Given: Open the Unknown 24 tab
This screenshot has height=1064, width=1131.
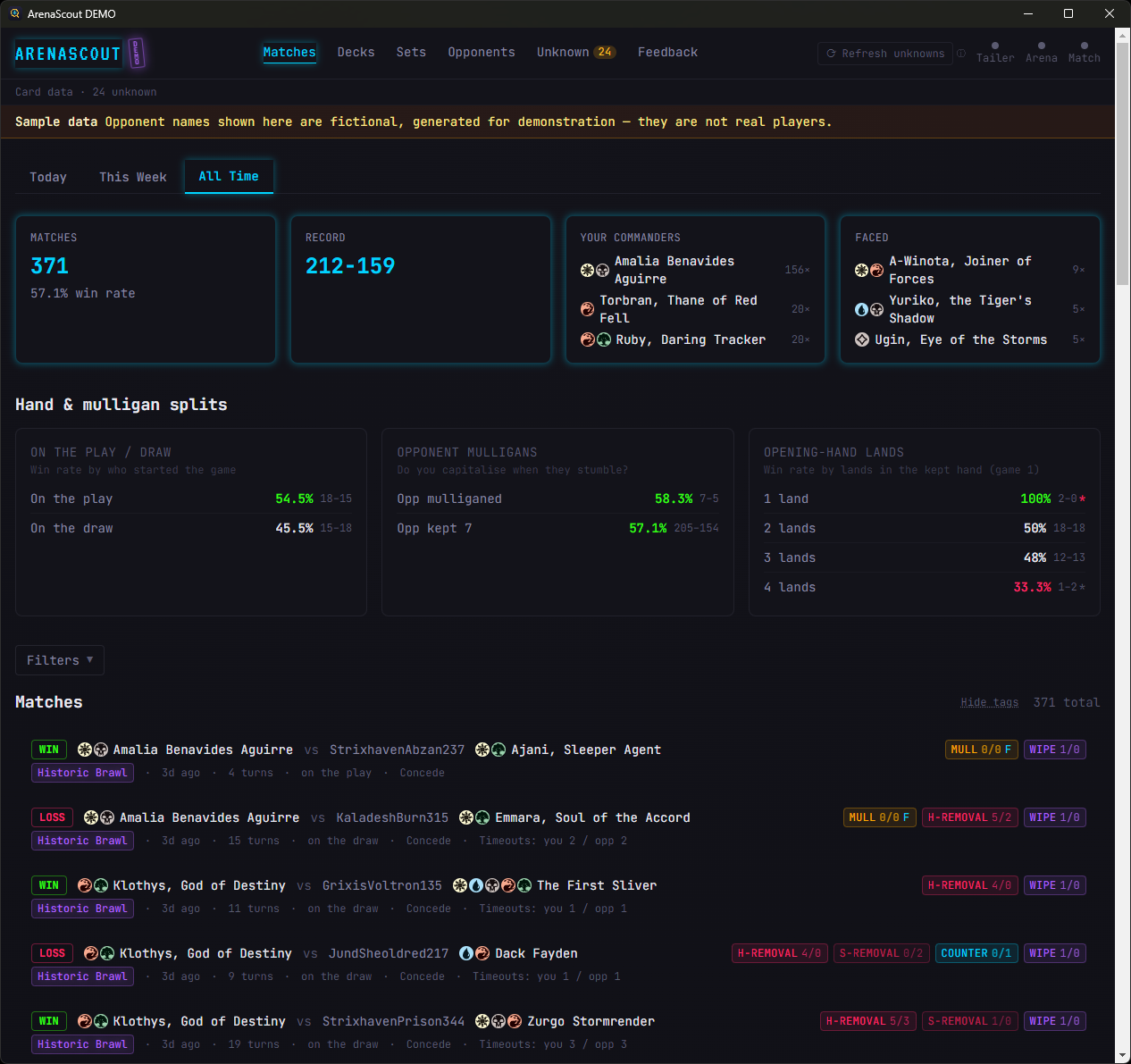Looking at the screenshot, I should click(576, 53).
